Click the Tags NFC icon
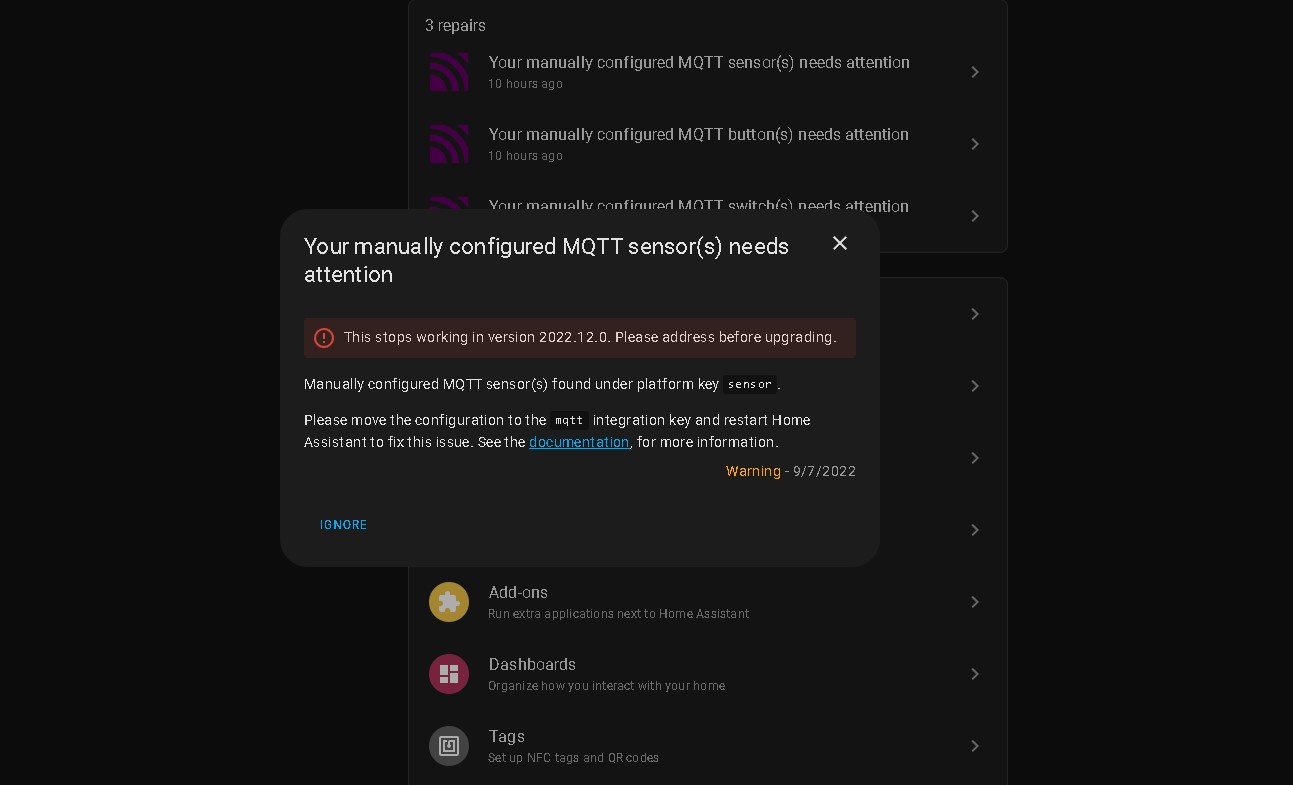1293x785 pixels. 449,746
